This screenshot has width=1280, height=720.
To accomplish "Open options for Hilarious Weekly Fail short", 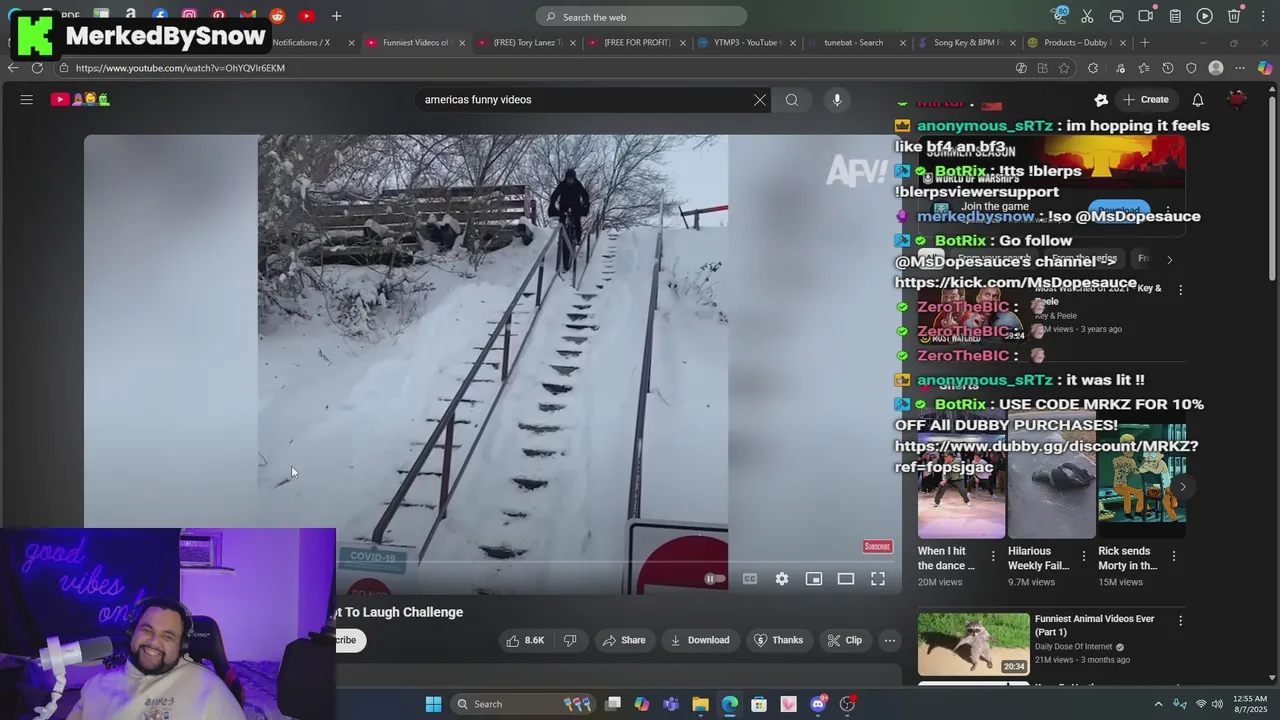I will [1083, 556].
